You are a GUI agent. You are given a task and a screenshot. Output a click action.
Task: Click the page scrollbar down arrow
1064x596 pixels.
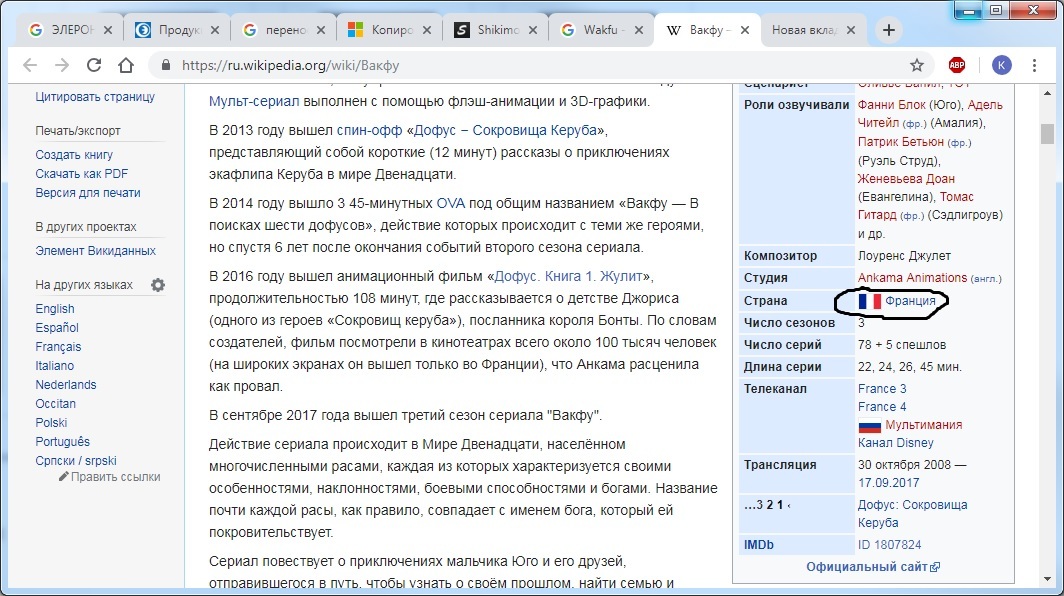point(1048,579)
